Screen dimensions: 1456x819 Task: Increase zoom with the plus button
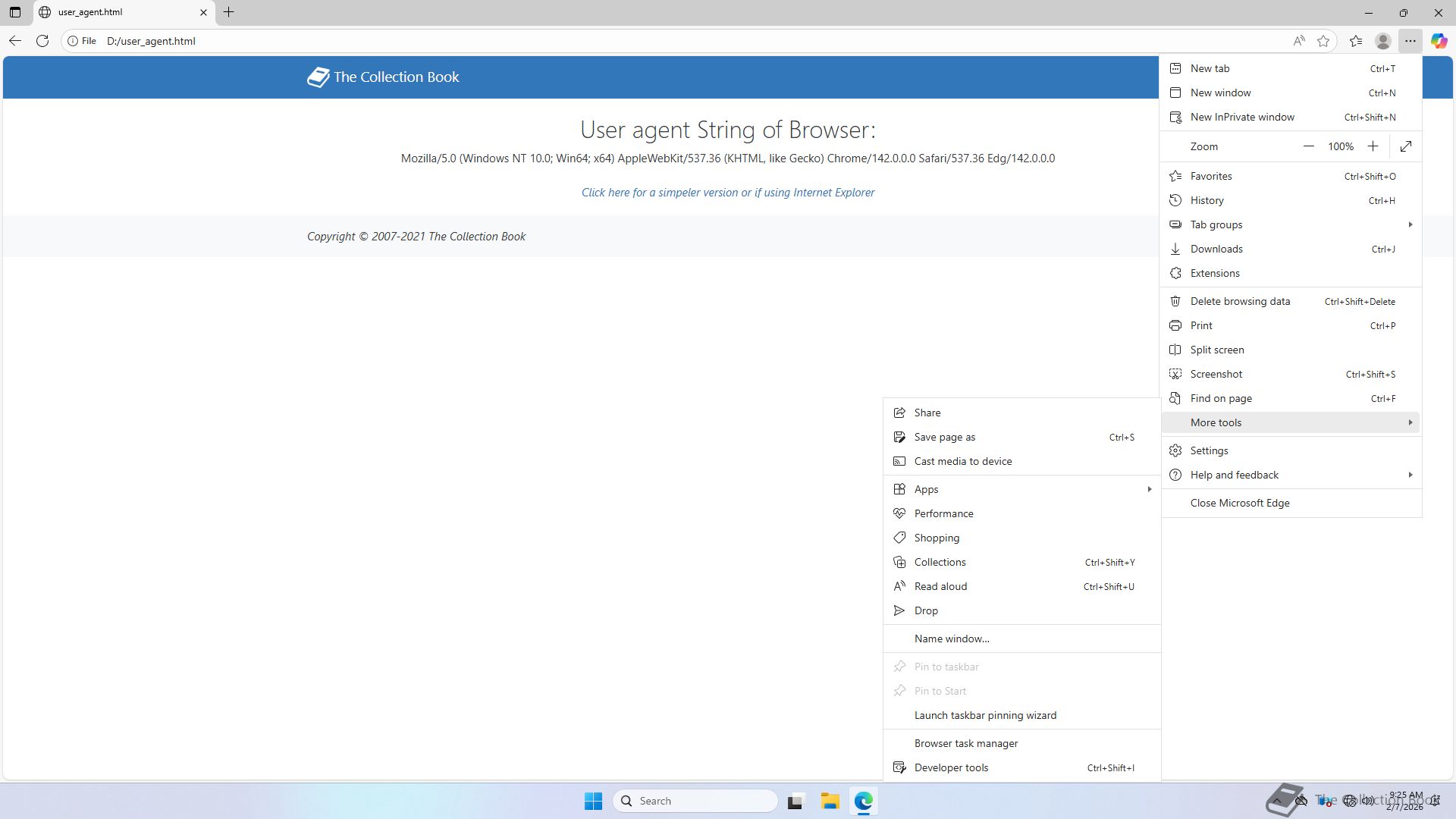(x=1373, y=146)
